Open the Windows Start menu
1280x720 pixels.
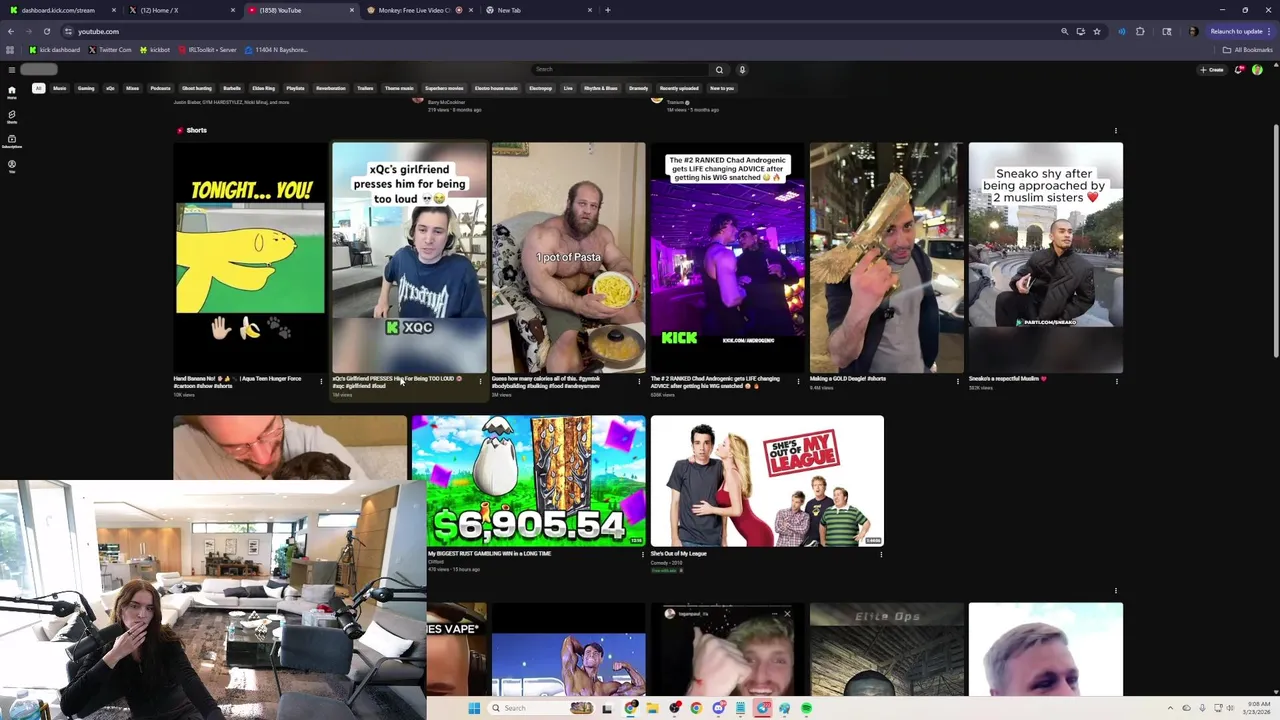(474, 708)
